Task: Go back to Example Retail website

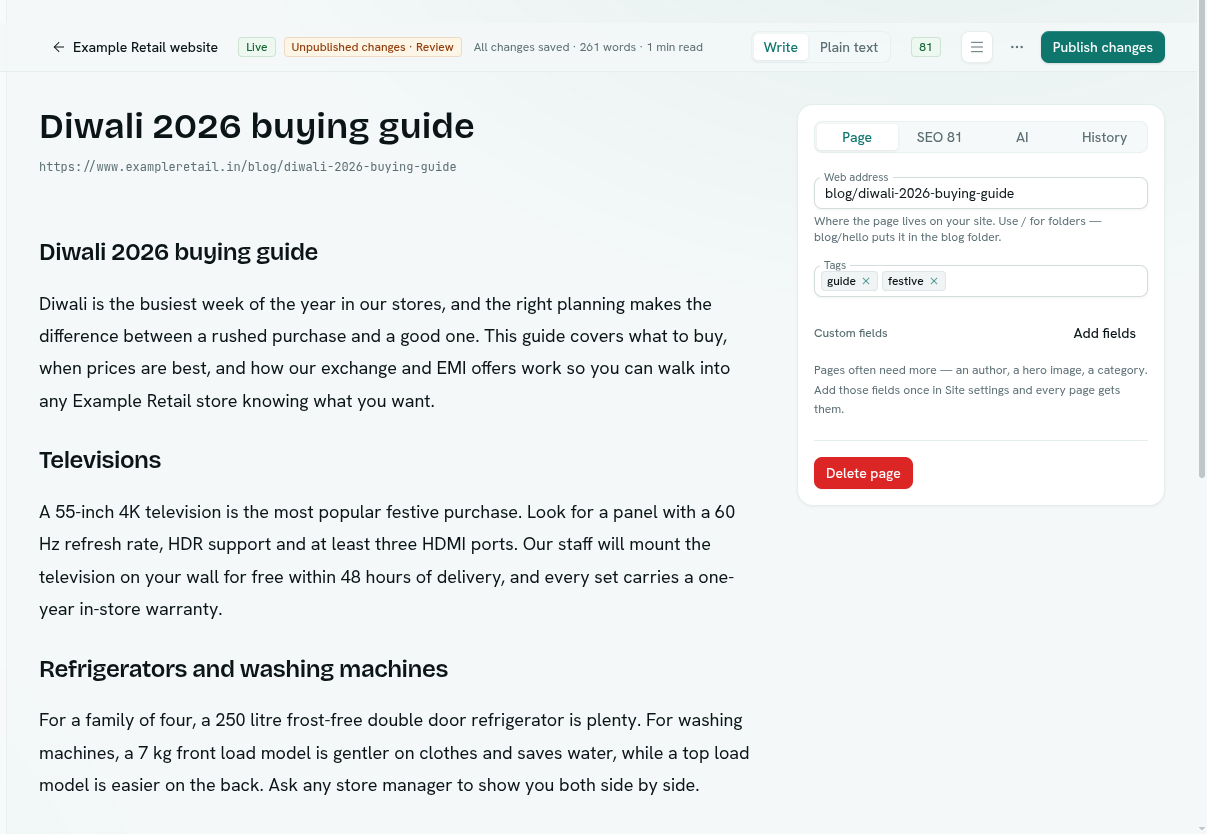Action: coord(135,47)
